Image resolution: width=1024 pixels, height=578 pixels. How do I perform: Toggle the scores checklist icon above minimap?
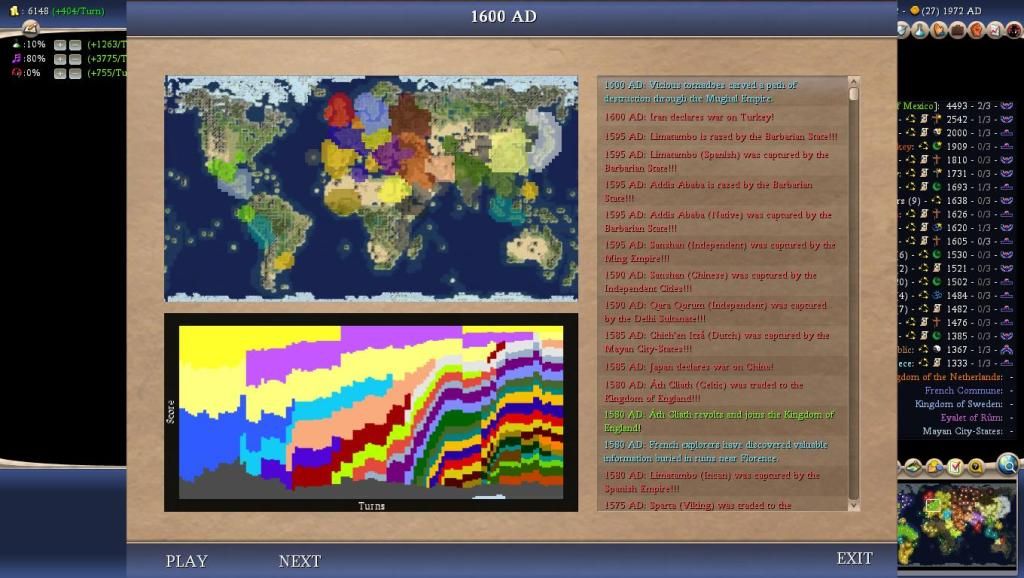955,467
